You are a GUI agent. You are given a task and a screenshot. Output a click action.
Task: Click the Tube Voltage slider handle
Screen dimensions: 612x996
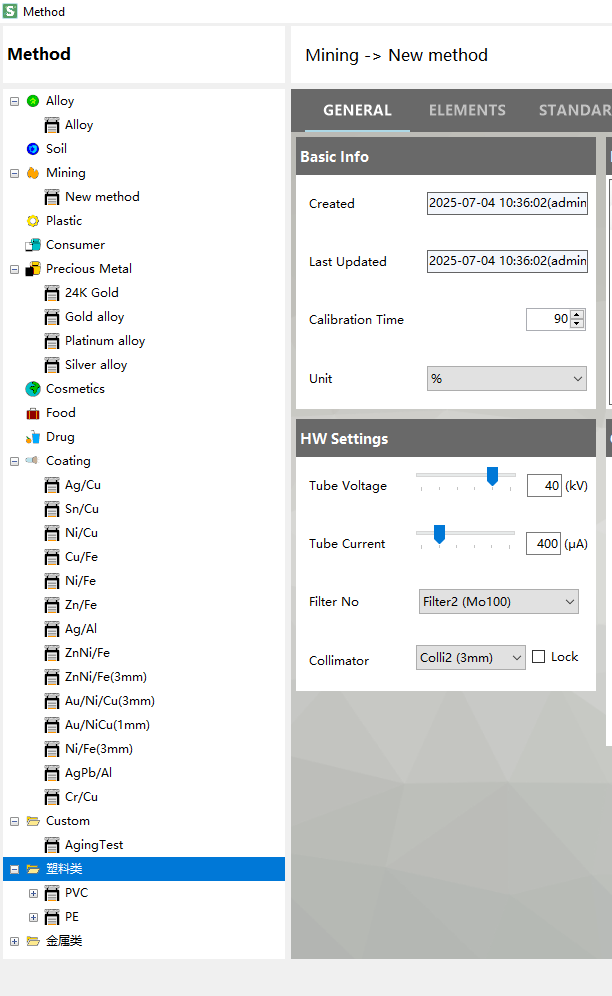point(492,477)
